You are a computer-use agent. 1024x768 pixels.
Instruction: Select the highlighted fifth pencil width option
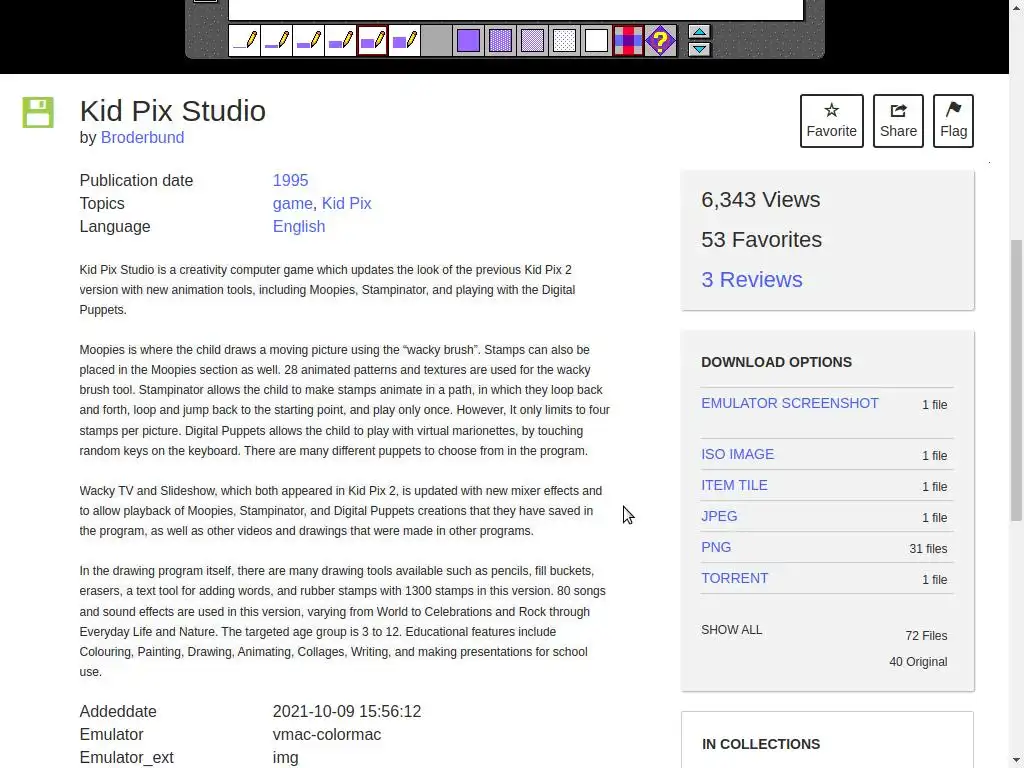tap(372, 40)
